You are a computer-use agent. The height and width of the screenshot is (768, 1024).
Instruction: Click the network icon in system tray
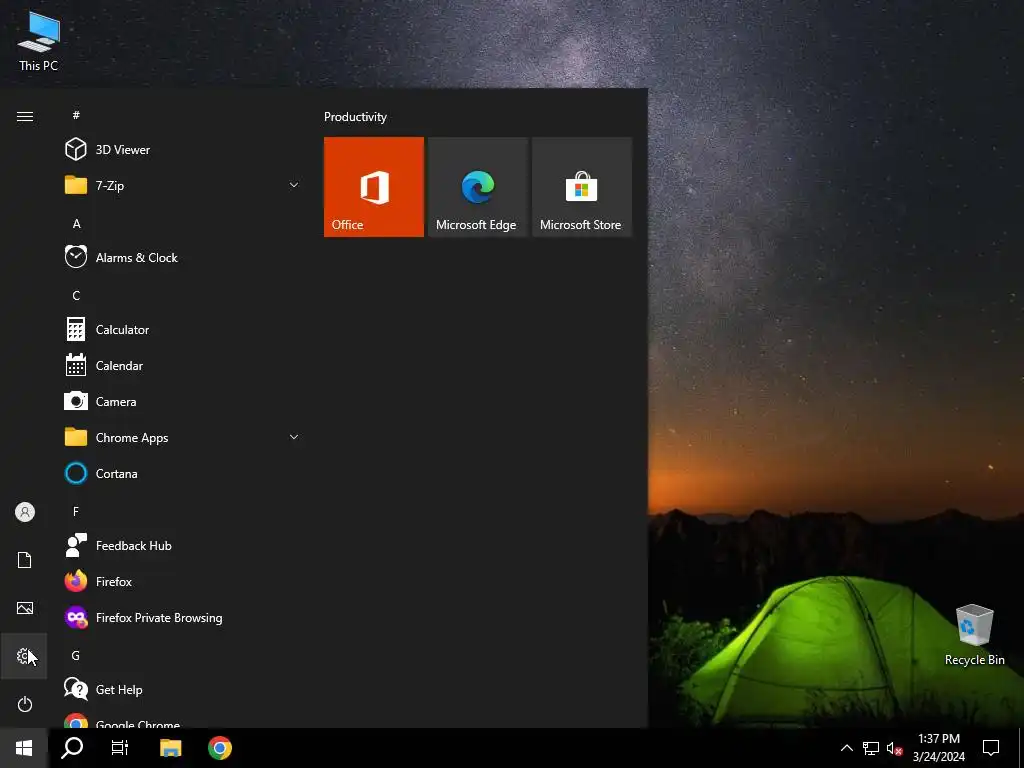[x=871, y=748]
